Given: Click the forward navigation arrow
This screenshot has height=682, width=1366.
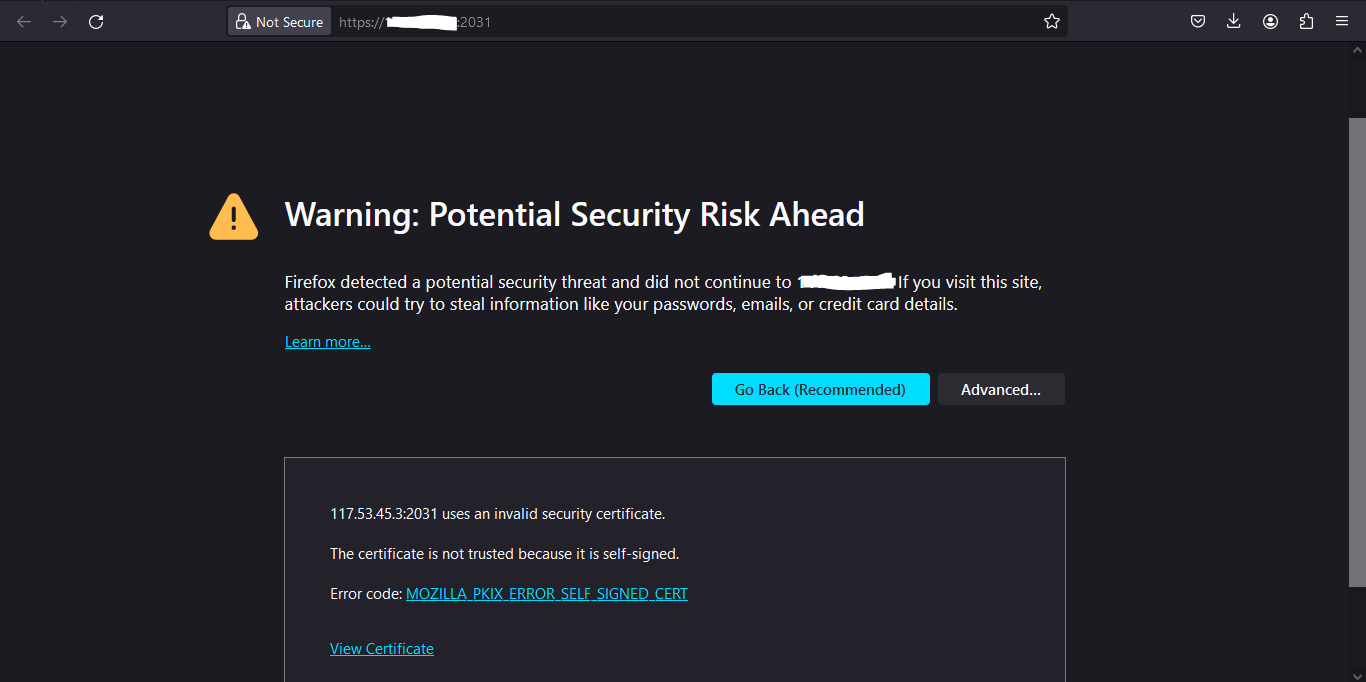Looking at the screenshot, I should click(x=60, y=21).
